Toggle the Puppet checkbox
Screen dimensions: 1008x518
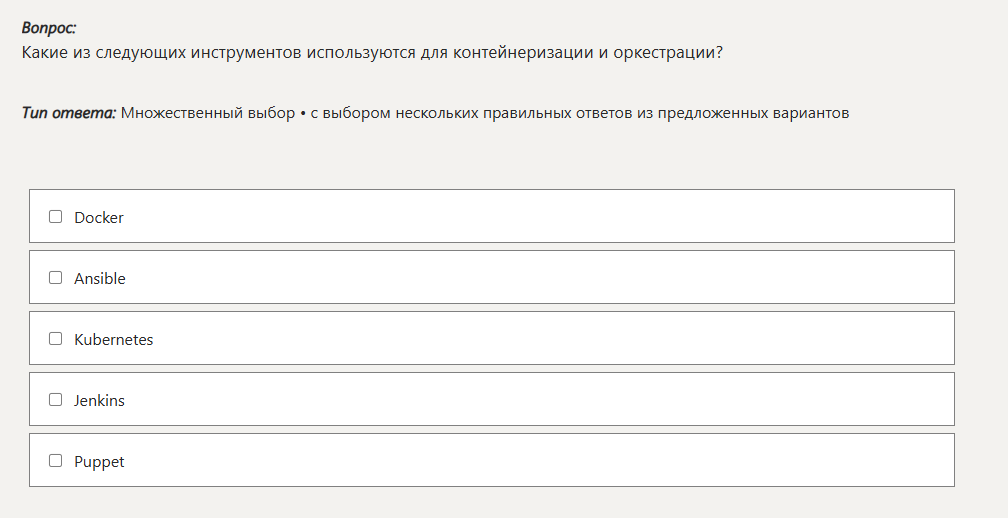coord(56,460)
